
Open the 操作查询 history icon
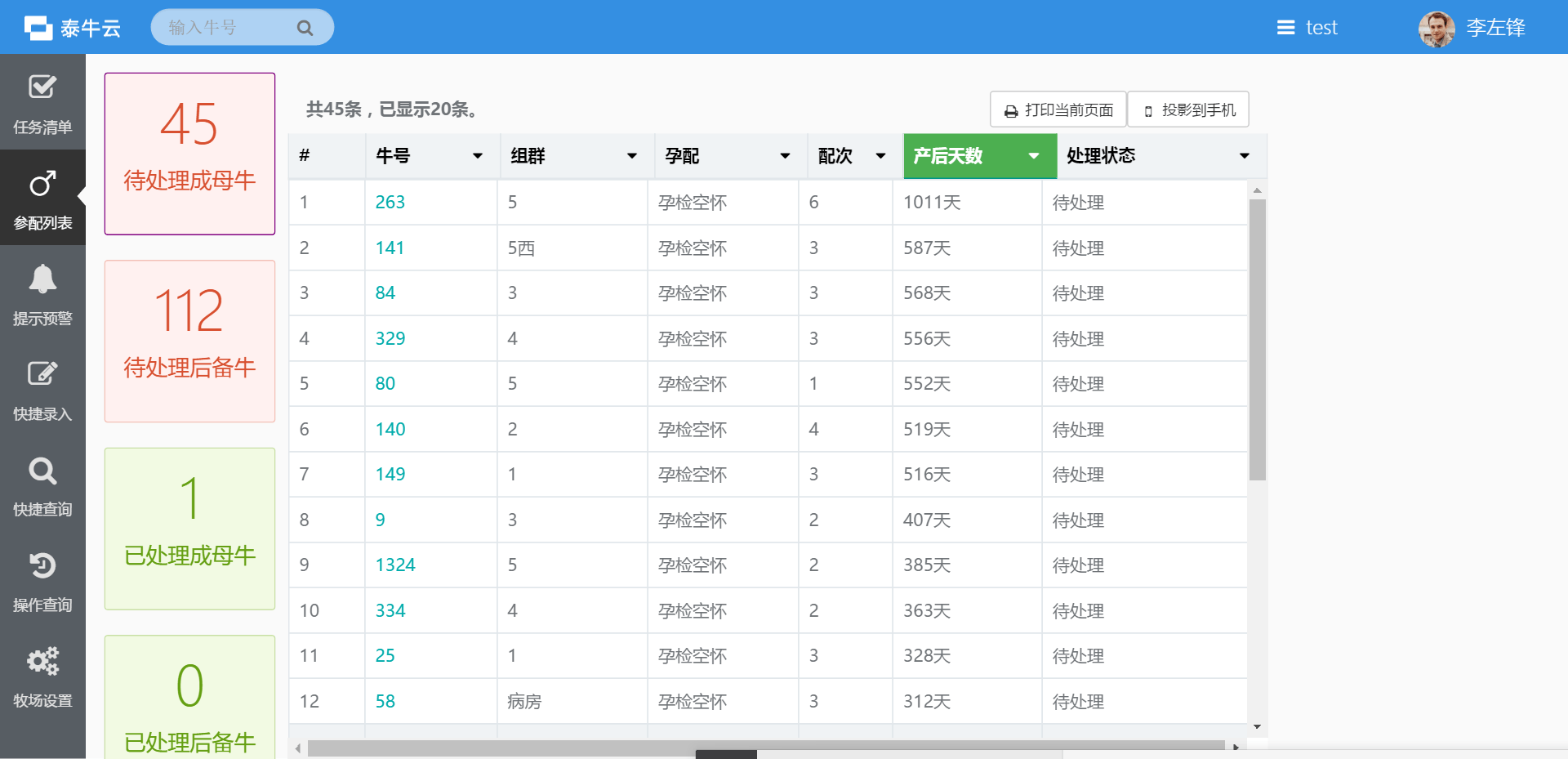(x=42, y=566)
